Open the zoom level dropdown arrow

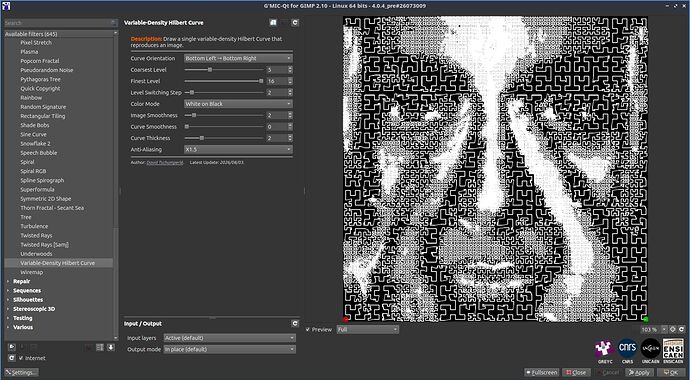click(x=664, y=329)
